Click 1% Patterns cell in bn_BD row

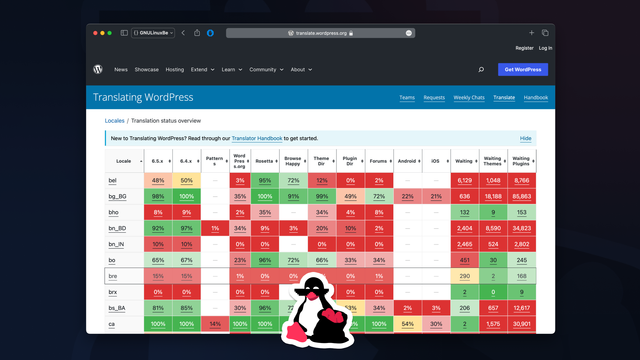pyautogui.click(x=215, y=228)
